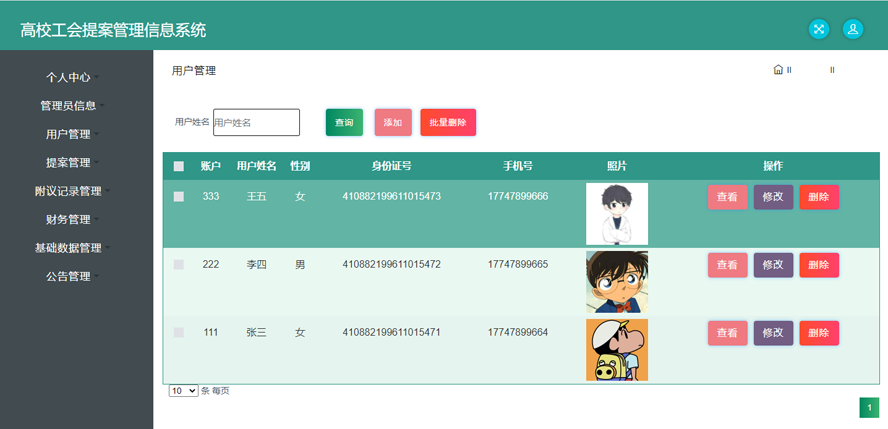888x429 pixels.
Task: Click the system title 高校工会提案管理信息系统
Action: 113,30
